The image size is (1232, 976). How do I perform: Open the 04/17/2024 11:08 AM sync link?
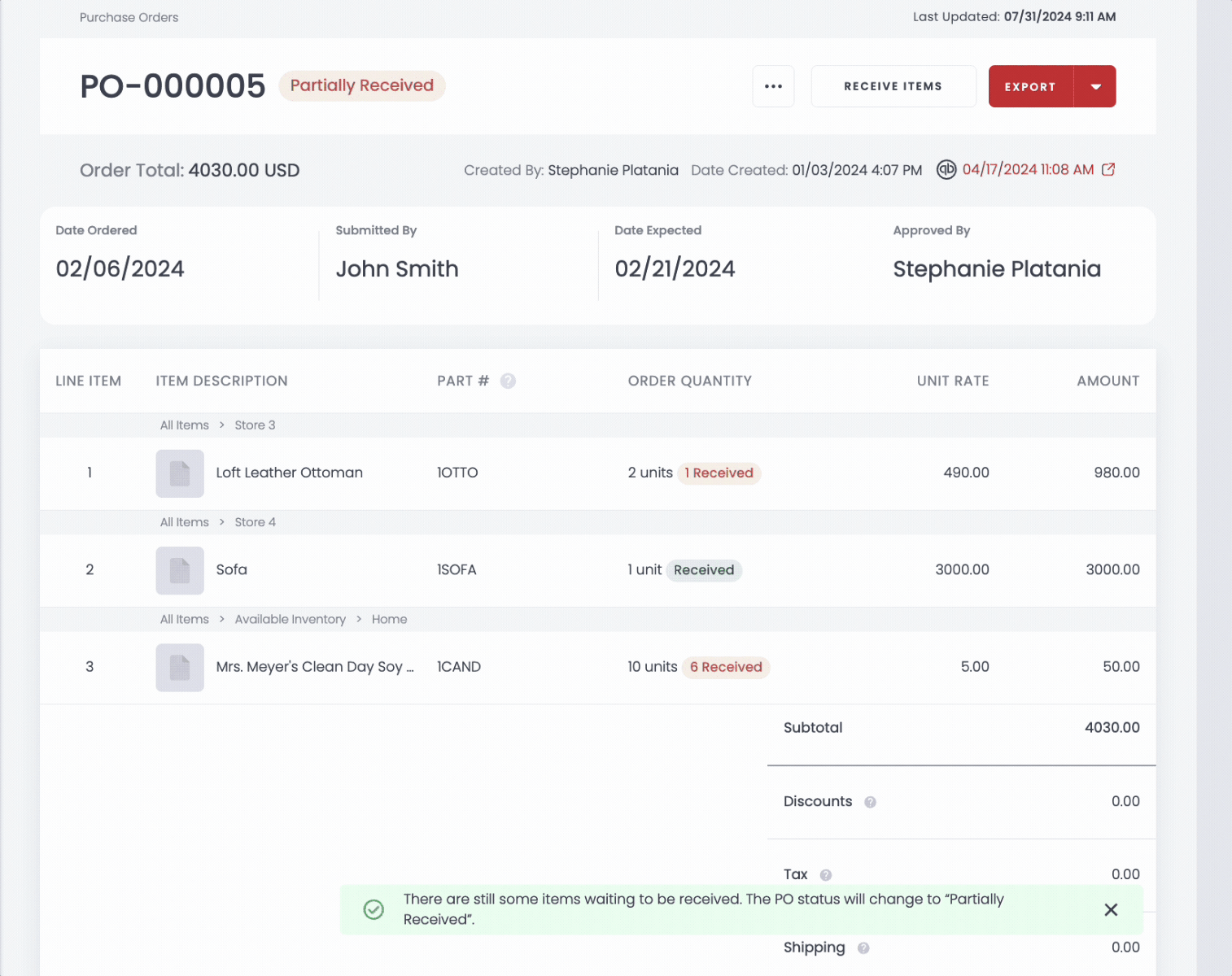click(1028, 169)
